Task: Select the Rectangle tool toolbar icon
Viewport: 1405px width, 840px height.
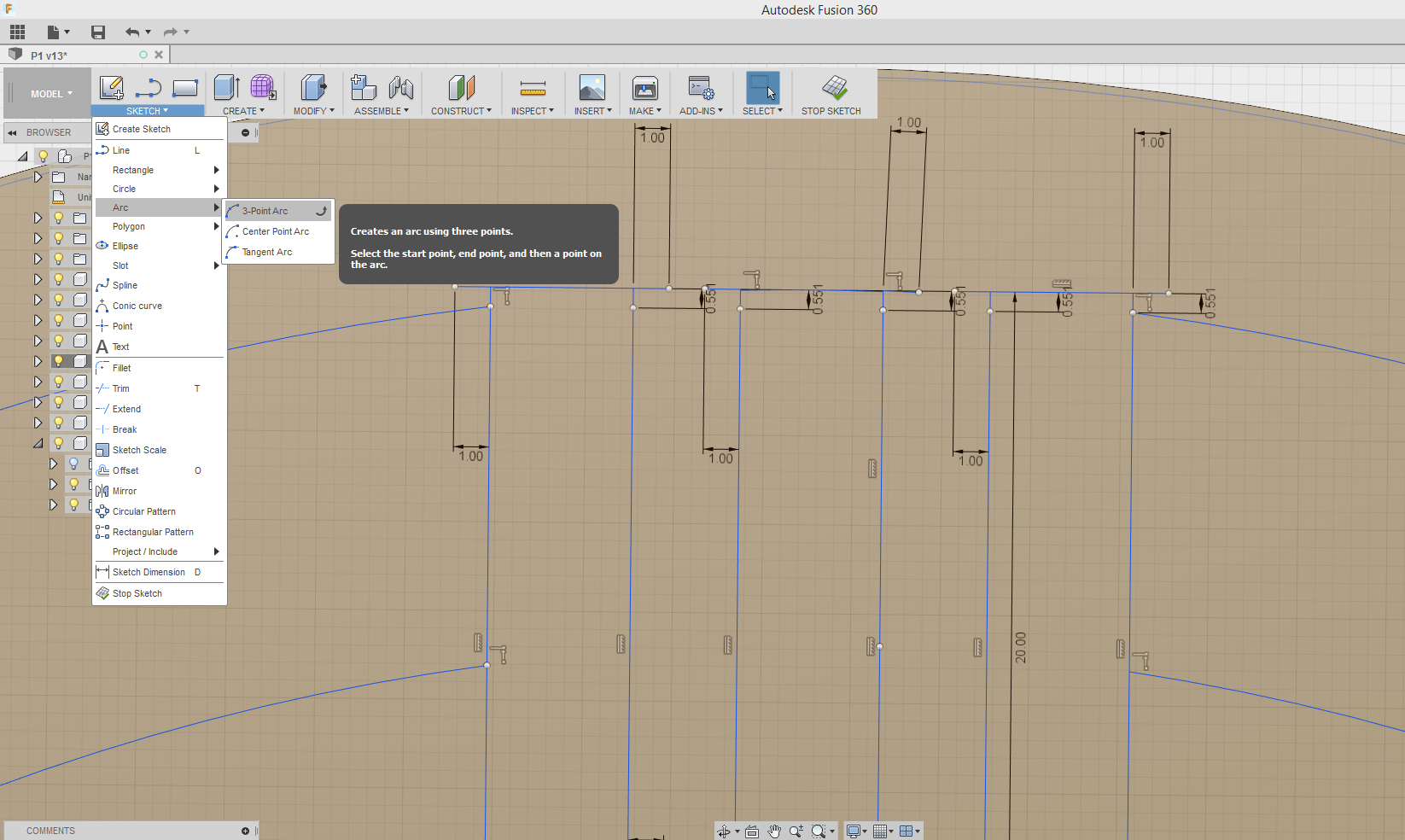Action: point(185,88)
